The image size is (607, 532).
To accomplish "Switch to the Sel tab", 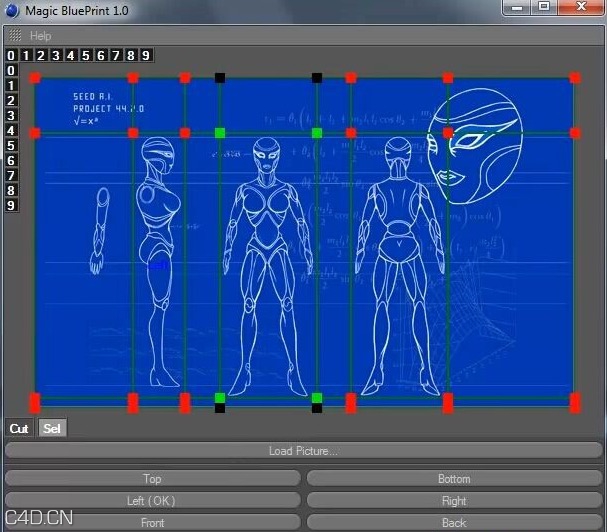I will [x=51, y=428].
